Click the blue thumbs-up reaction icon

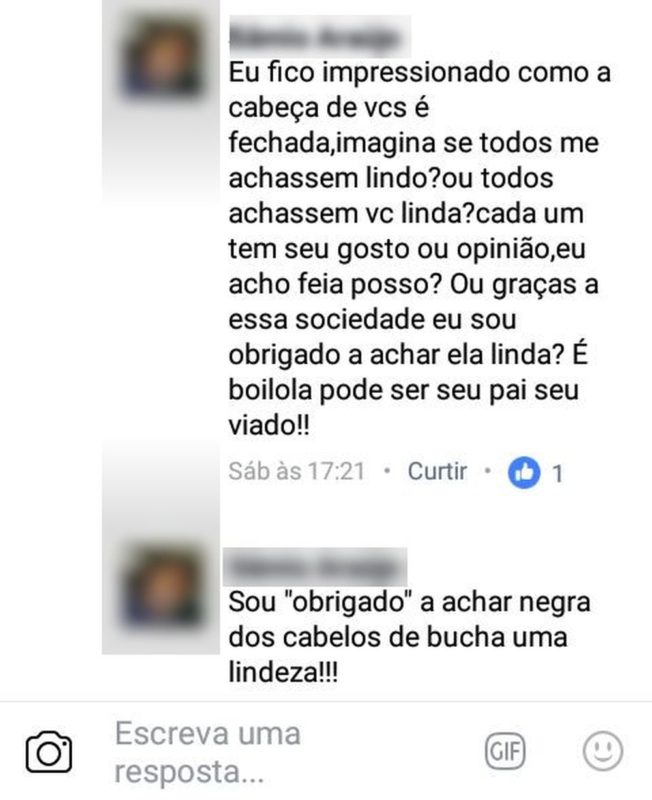tap(524, 472)
